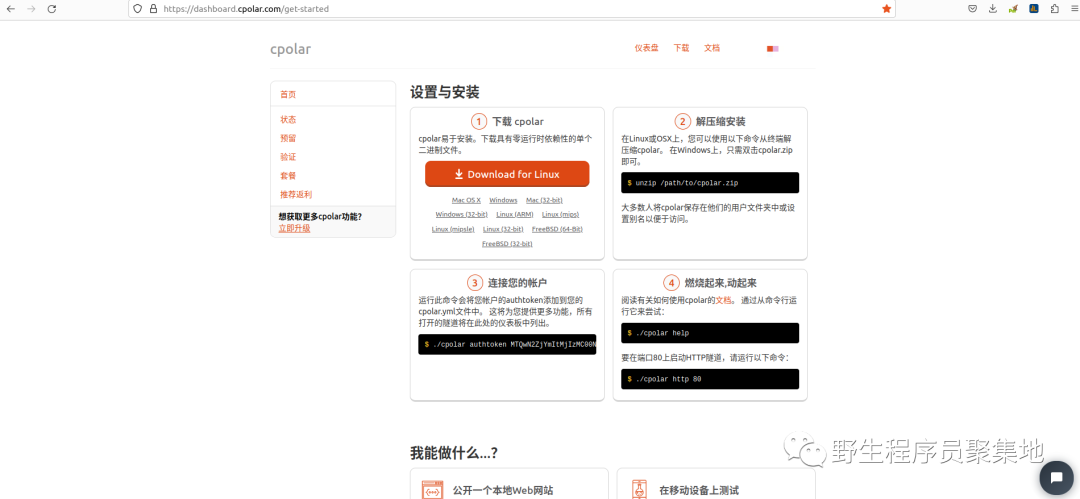1080x499 pixels.
Task: Click the 想获取更多cpolar功能? text
Action: 320,216
